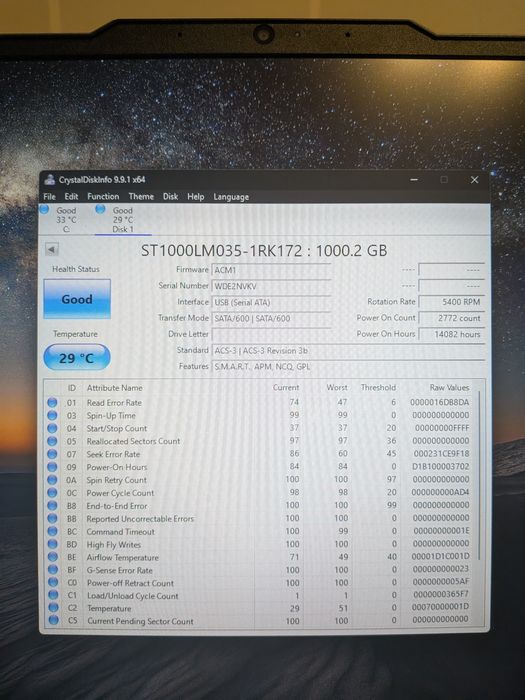Click the drive model title ST1000LM035-1RK172

[221, 250]
